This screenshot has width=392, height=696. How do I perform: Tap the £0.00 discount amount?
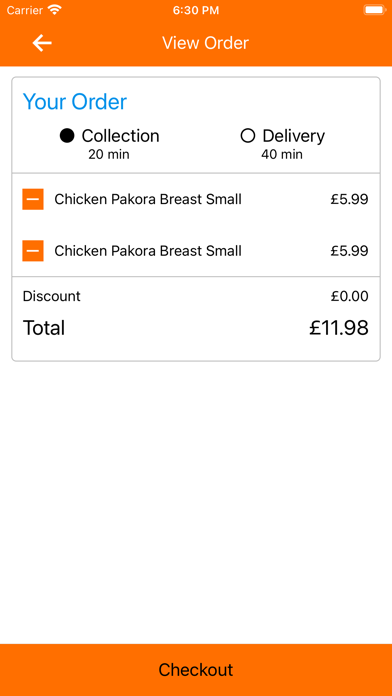pyautogui.click(x=349, y=296)
